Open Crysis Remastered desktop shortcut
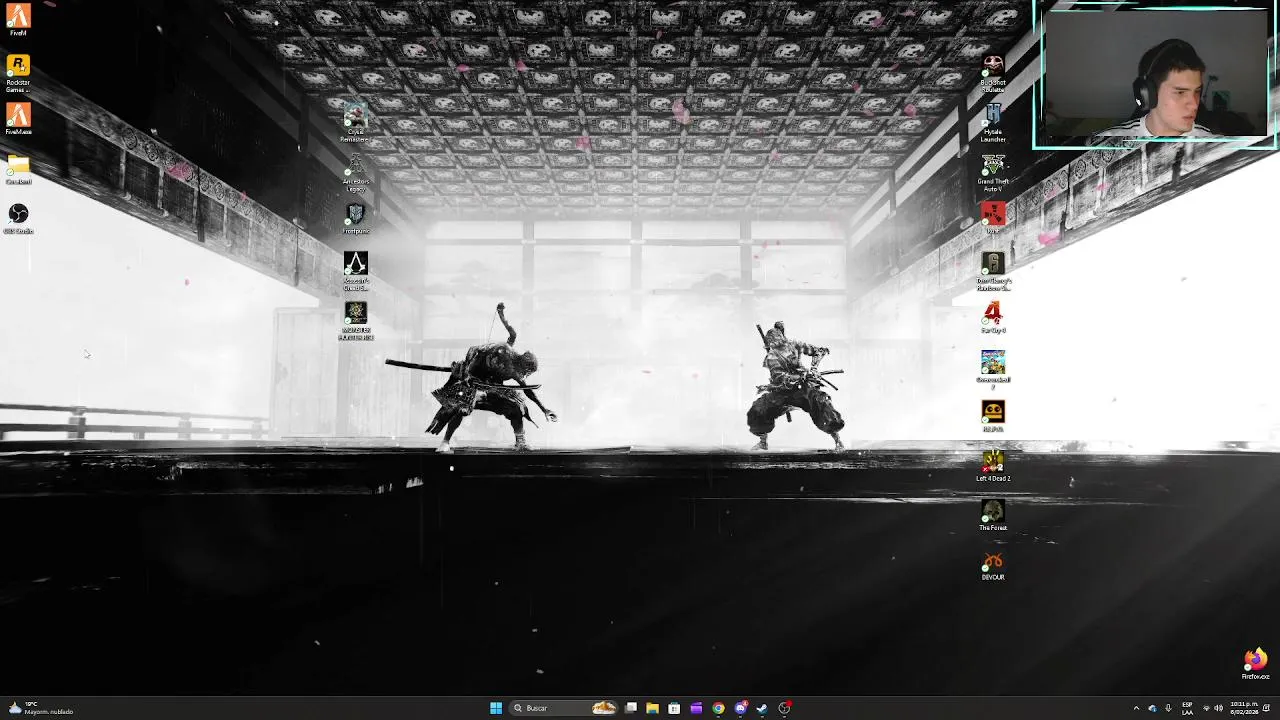Screen dimensions: 1280x720 [355, 123]
